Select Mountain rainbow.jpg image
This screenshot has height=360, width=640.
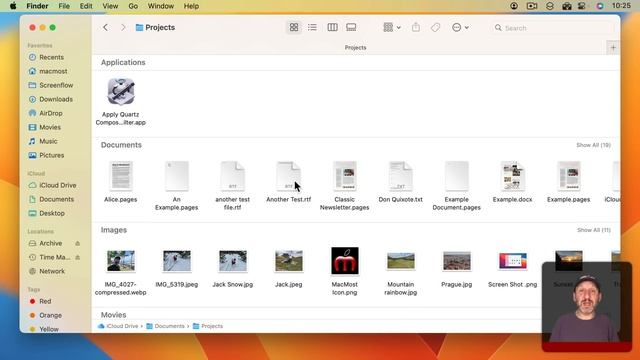pyautogui.click(x=400, y=261)
